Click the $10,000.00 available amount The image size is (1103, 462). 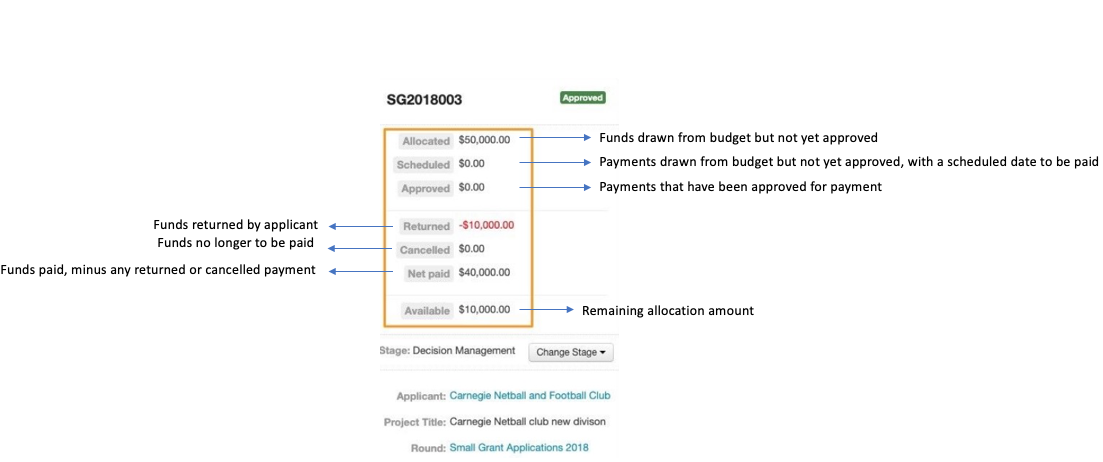484,310
